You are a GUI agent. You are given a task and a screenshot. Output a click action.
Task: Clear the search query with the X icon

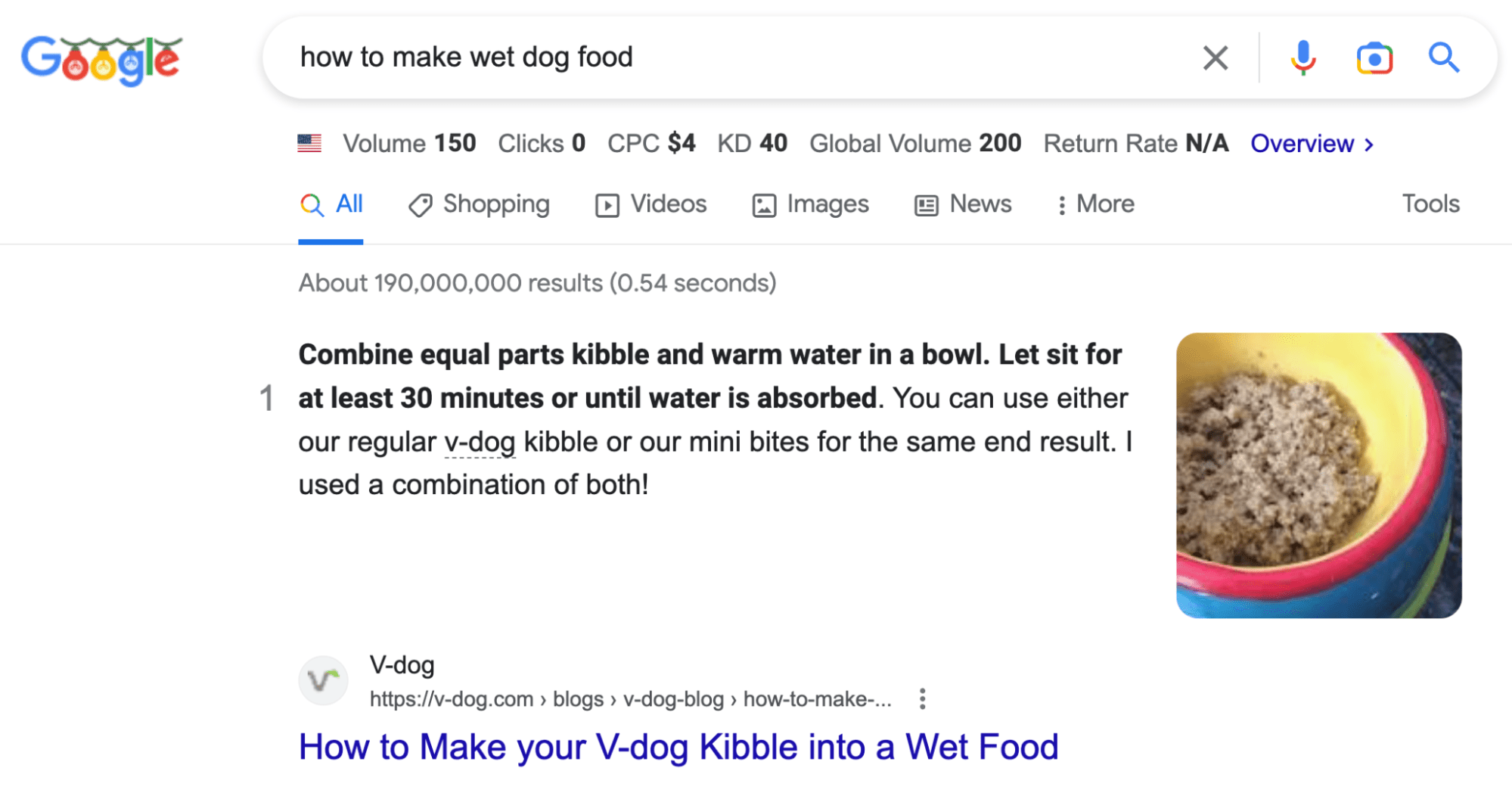coord(1215,57)
